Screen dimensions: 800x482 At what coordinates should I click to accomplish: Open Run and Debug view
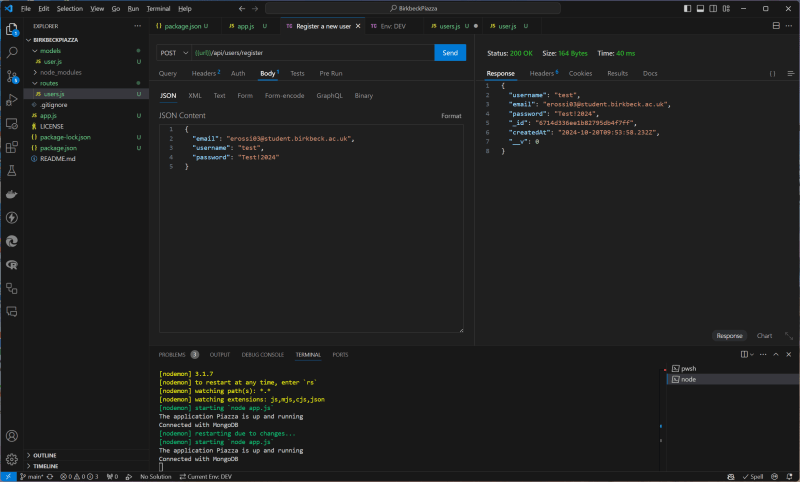pyautogui.click(x=11, y=100)
